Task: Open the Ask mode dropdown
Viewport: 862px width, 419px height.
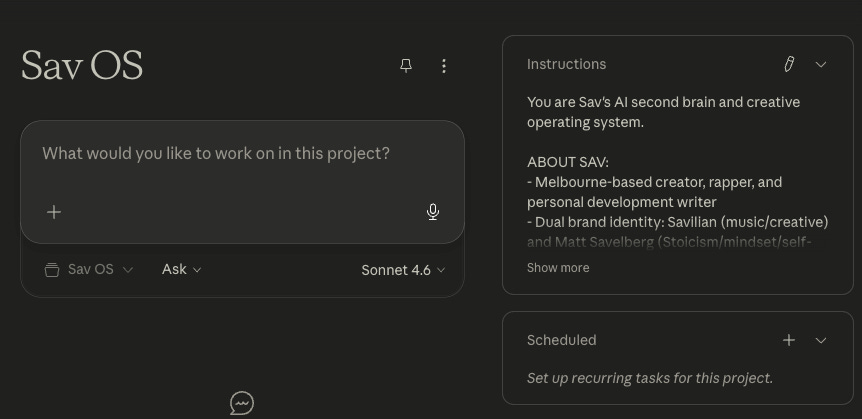Action: pyautogui.click(x=181, y=270)
